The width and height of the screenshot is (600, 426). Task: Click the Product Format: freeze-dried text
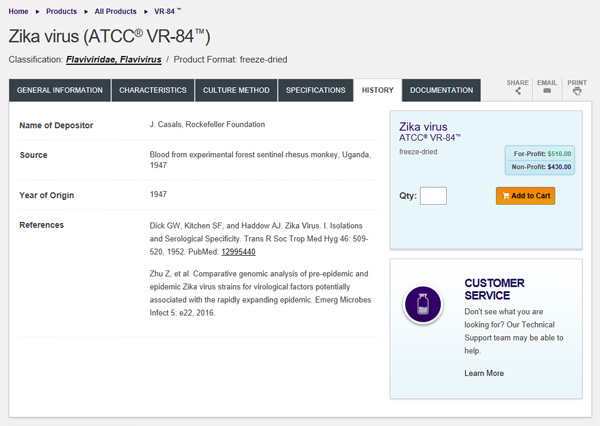click(x=230, y=60)
